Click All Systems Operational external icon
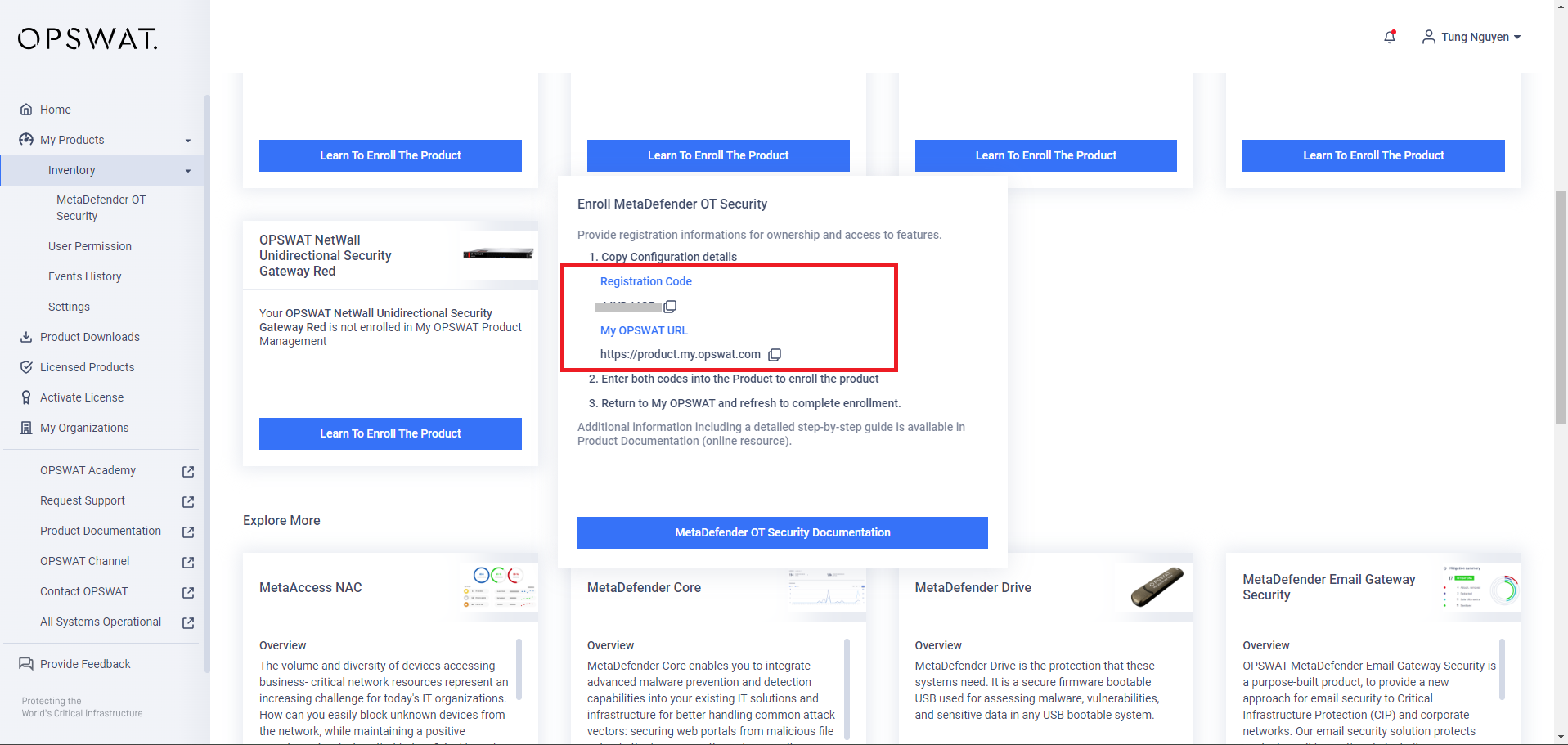Image resolution: width=1568 pixels, height=745 pixels. coord(188,623)
